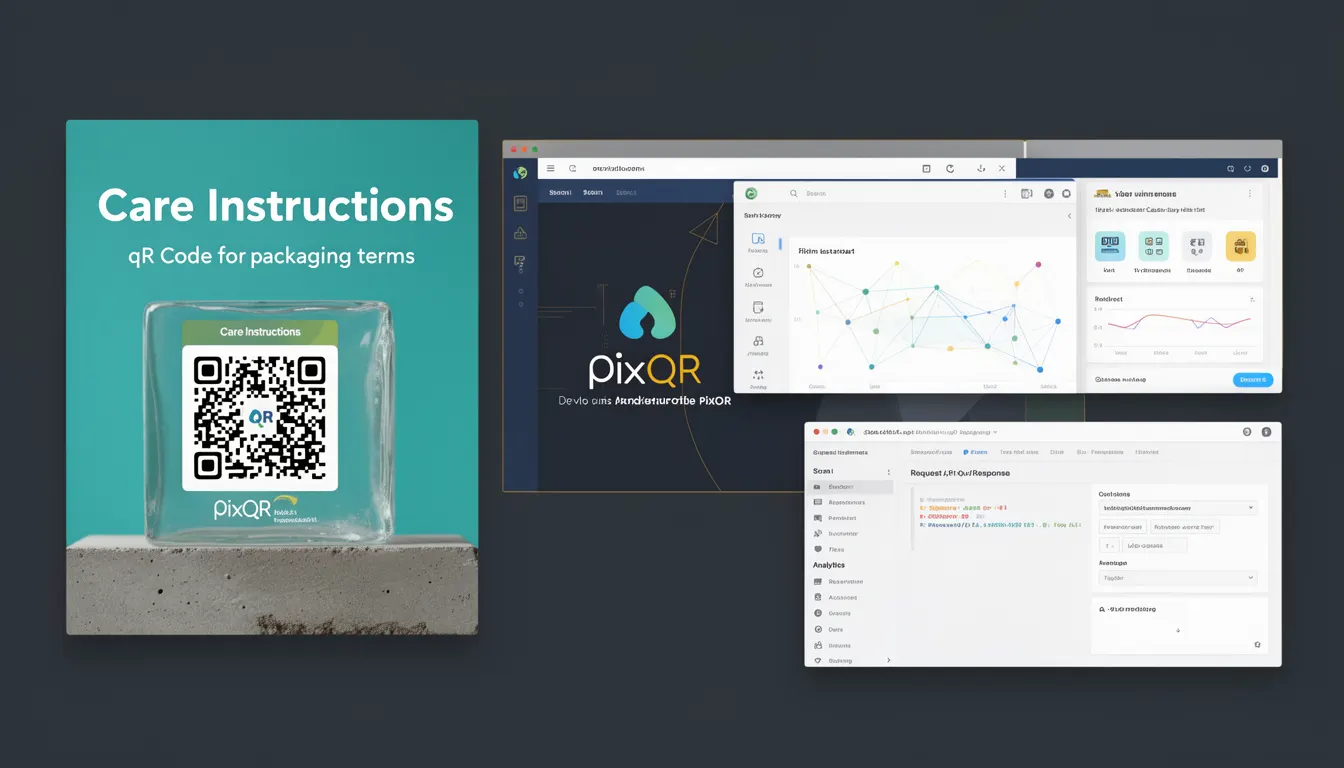Image resolution: width=1344 pixels, height=768 pixels.
Task: Click the dashboard Search field
Action: point(890,194)
